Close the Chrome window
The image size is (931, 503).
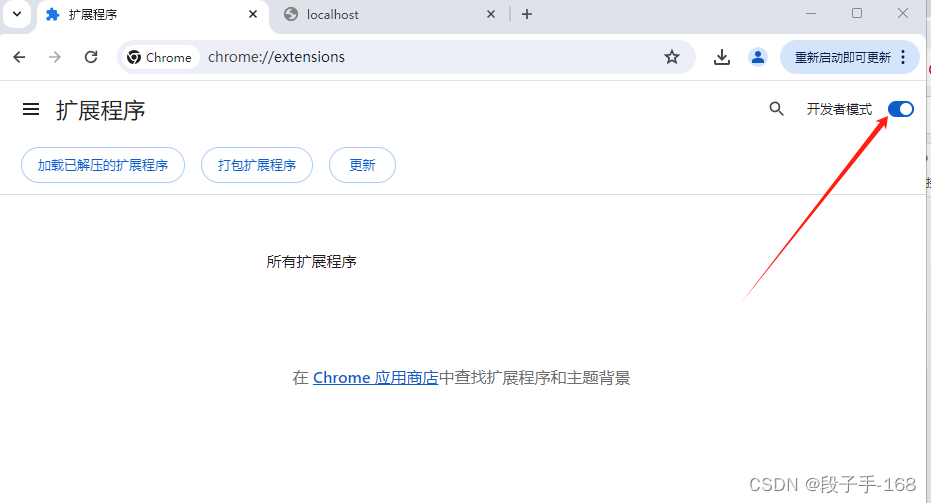click(902, 13)
